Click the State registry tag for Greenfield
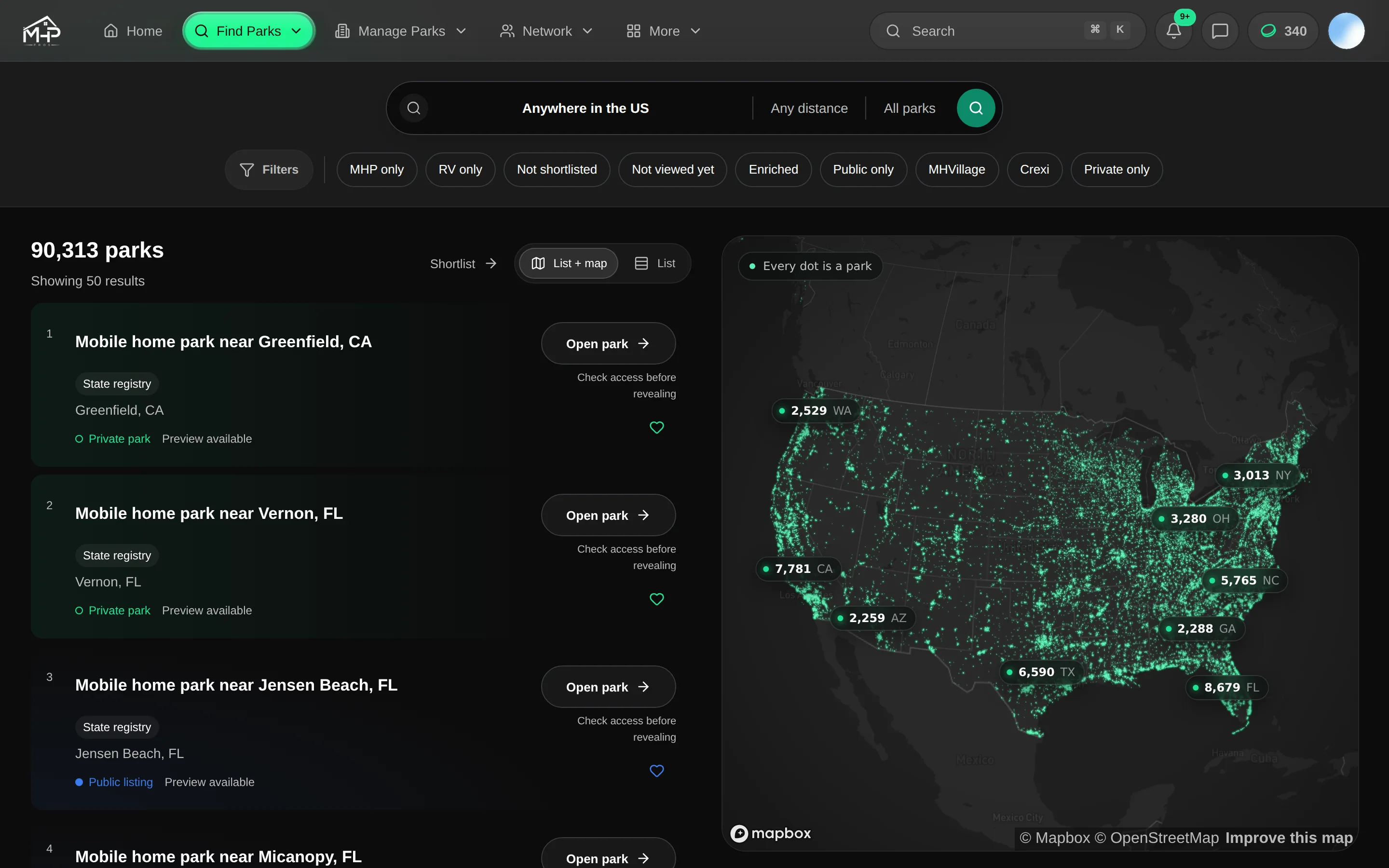Image resolution: width=1389 pixels, height=868 pixels. pyautogui.click(x=117, y=383)
